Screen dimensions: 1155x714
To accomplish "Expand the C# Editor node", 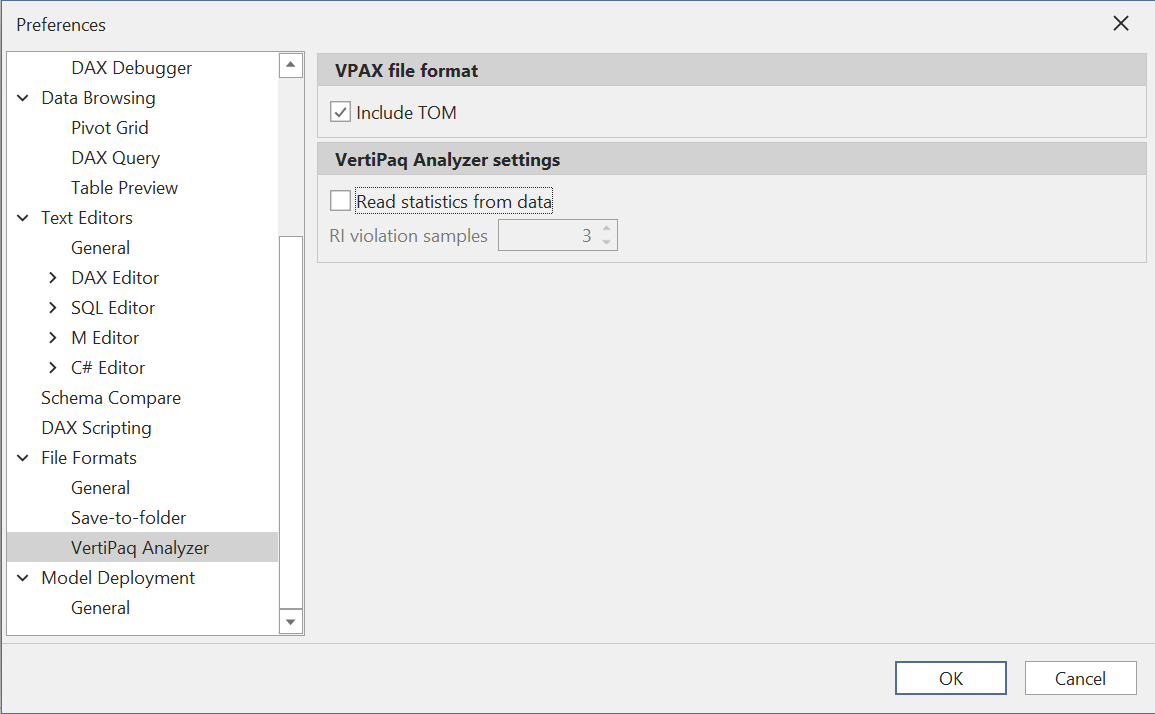I will 52,368.
